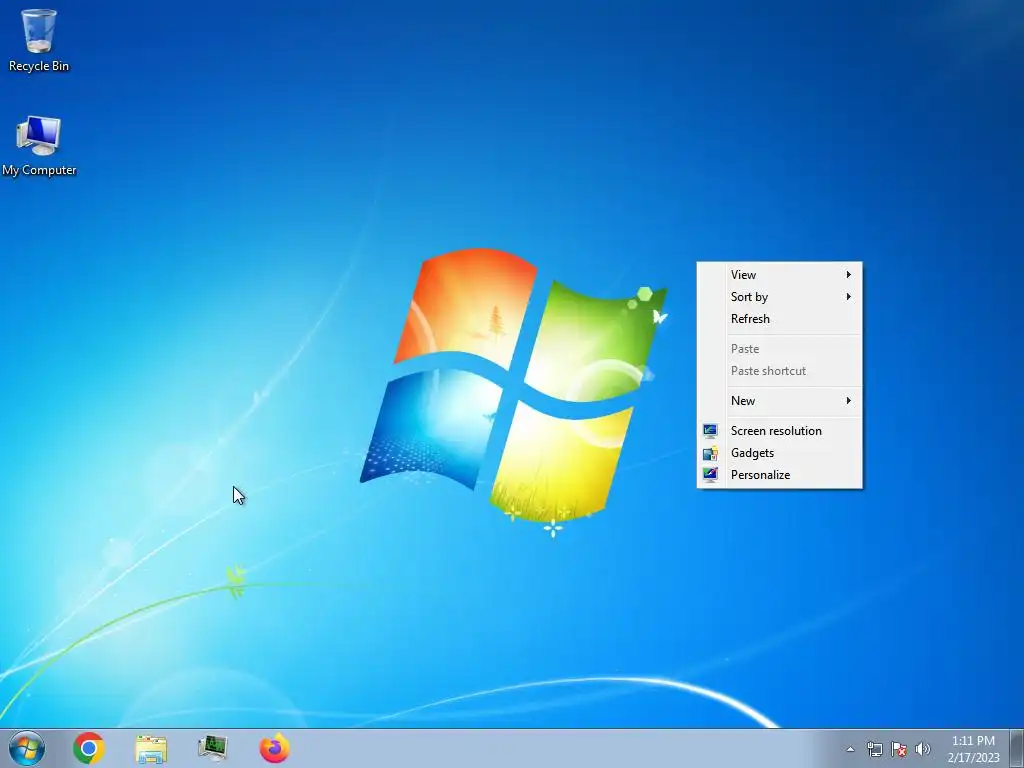Expand the New submenu
Image resolution: width=1024 pixels, height=768 pixels.
[x=780, y=401]
